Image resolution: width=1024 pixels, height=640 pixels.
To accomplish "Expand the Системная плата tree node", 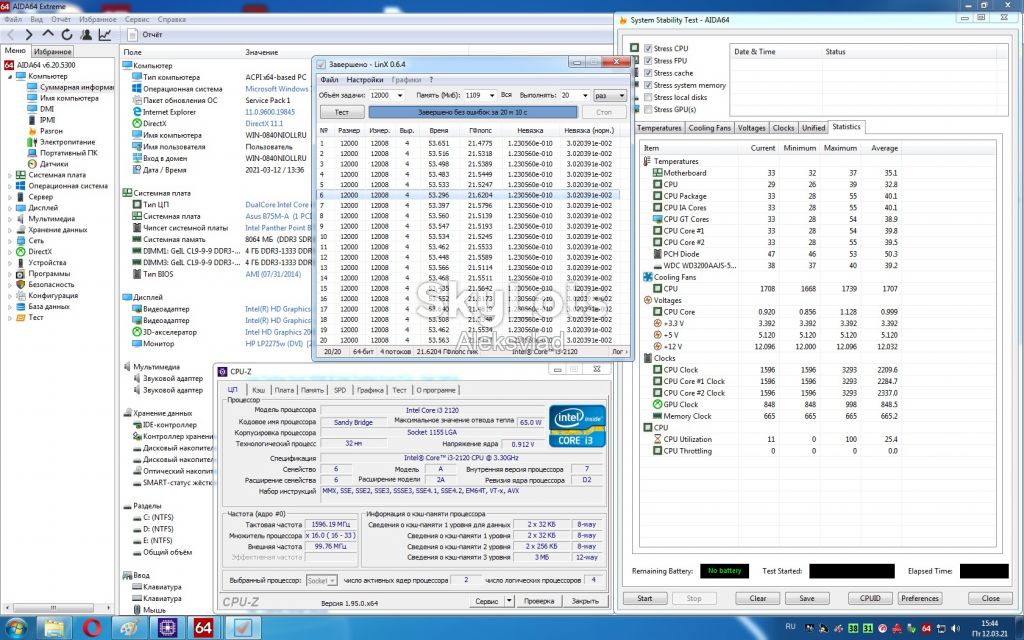I will pyautogui.click(x=10, y=175).
